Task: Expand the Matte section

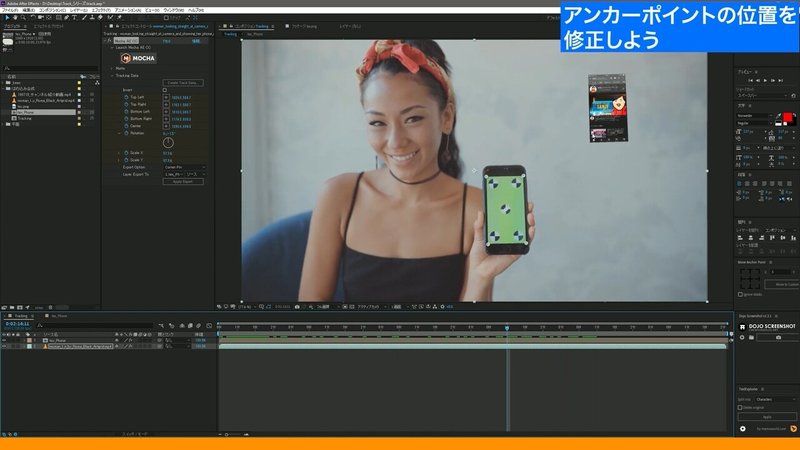Action: point(112,68)
